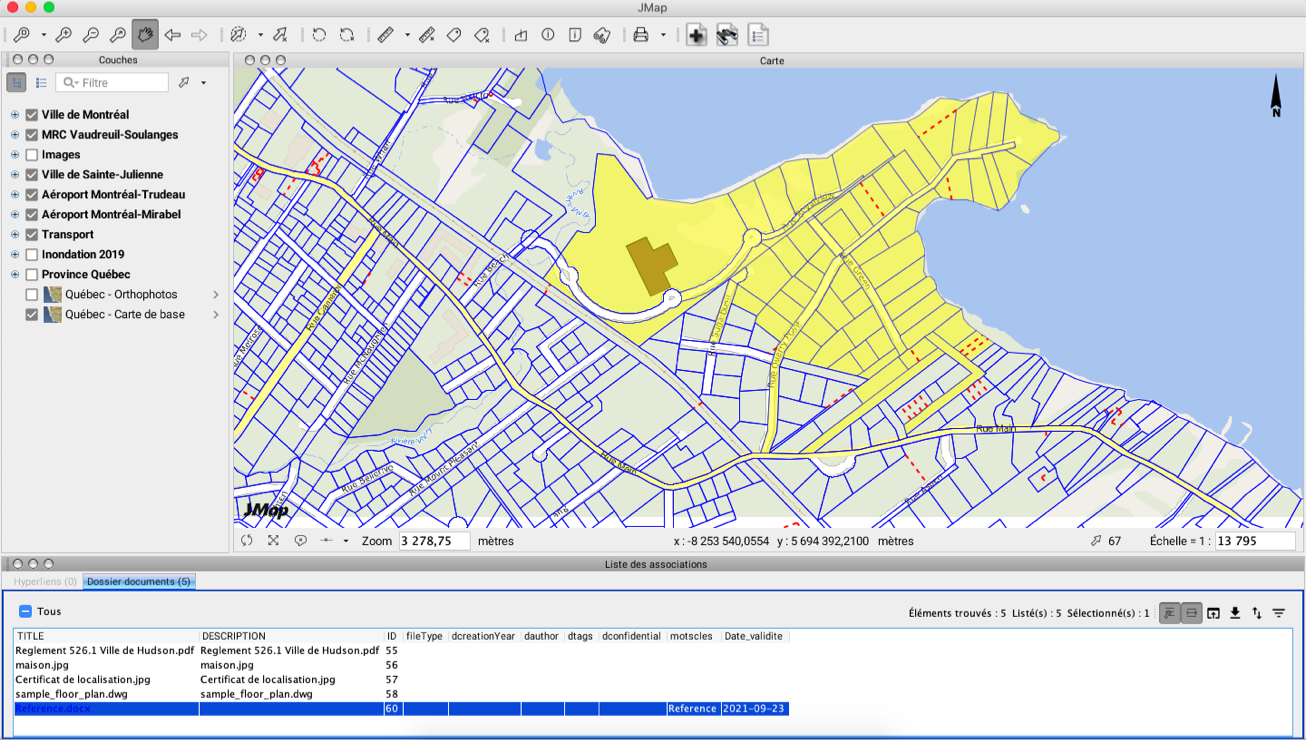Enable the Inondation 2019 layer

point(32,255)
